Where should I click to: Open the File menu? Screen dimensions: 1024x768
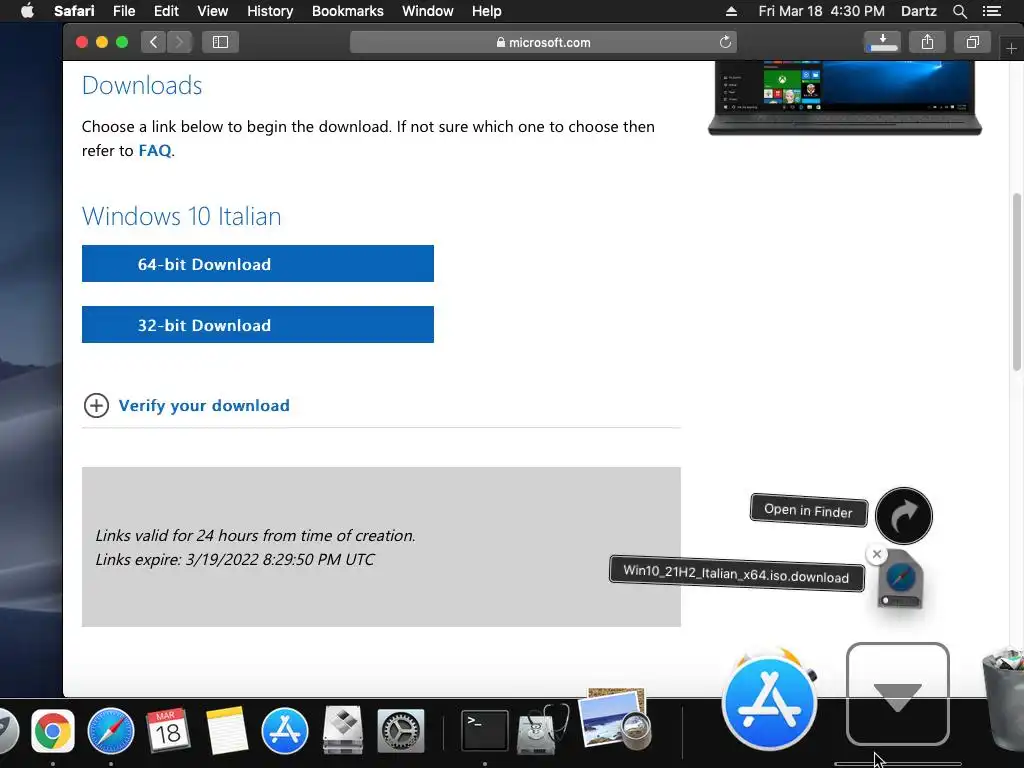click(123, 11)
